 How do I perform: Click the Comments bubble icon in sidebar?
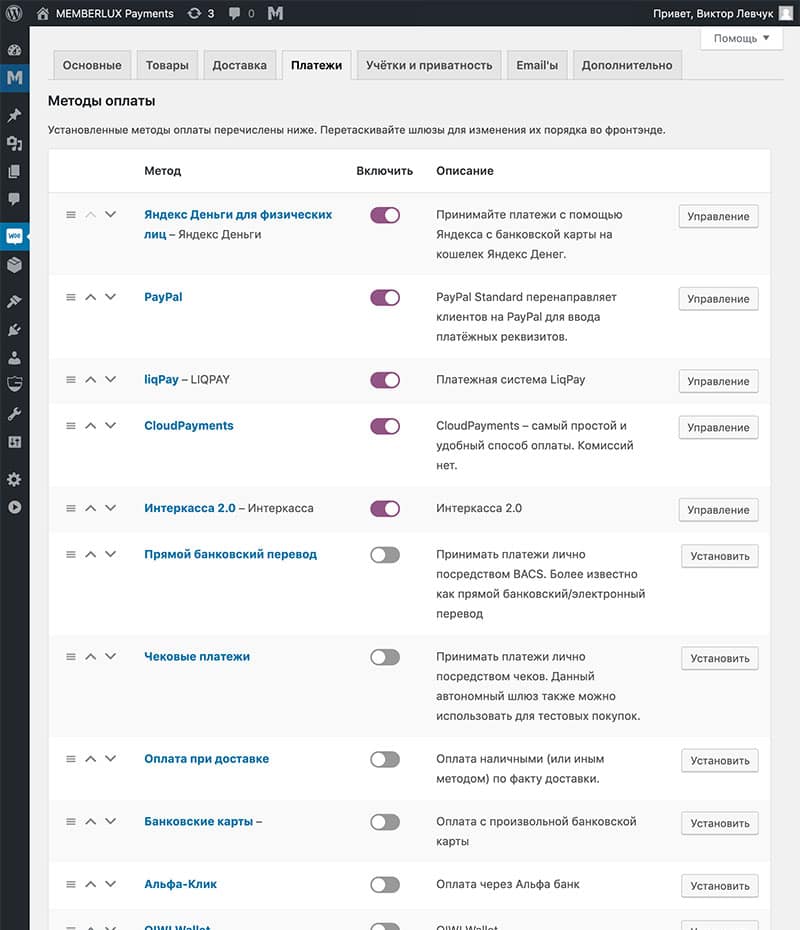14,199
